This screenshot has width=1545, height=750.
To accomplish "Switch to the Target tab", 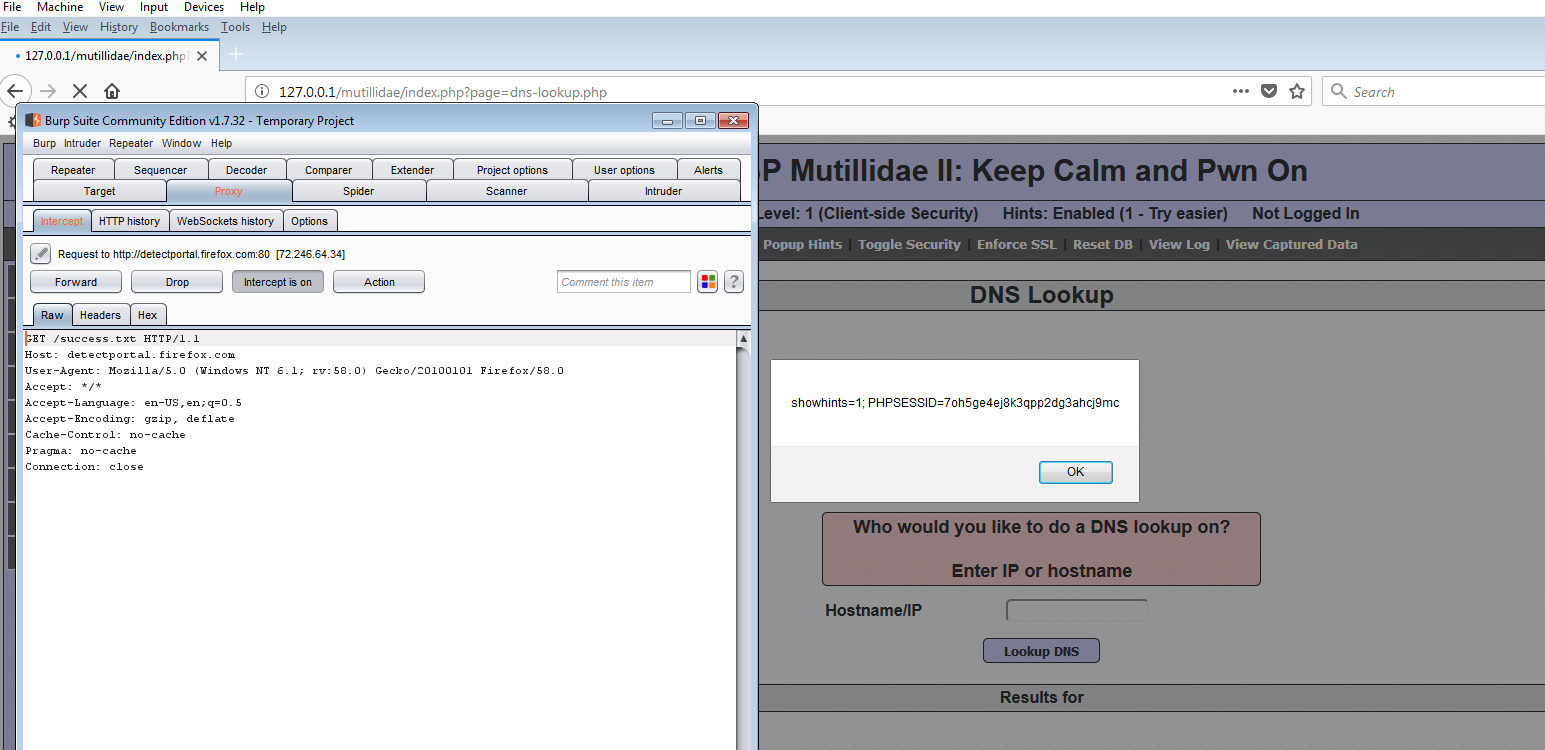I will [99, 191].
